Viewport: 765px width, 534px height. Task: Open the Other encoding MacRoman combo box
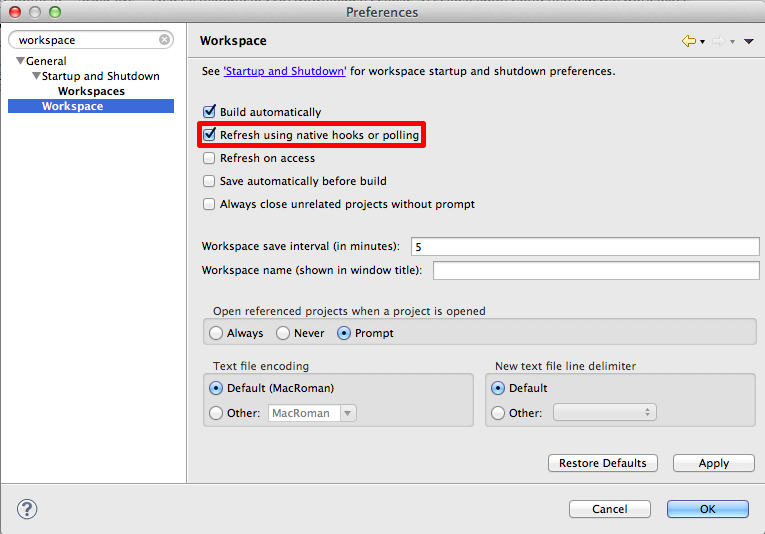(312, 413)
